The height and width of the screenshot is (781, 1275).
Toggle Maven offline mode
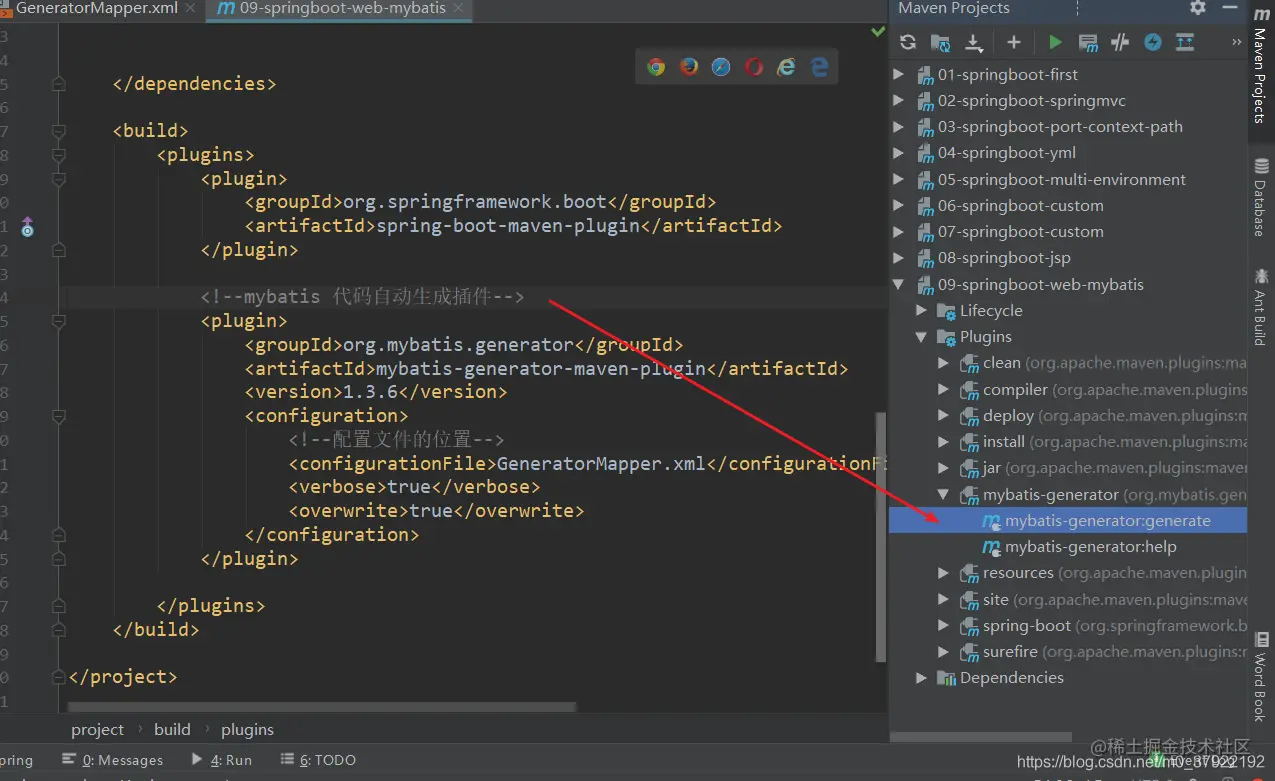pyautogui.click(x=1120, y=42)
